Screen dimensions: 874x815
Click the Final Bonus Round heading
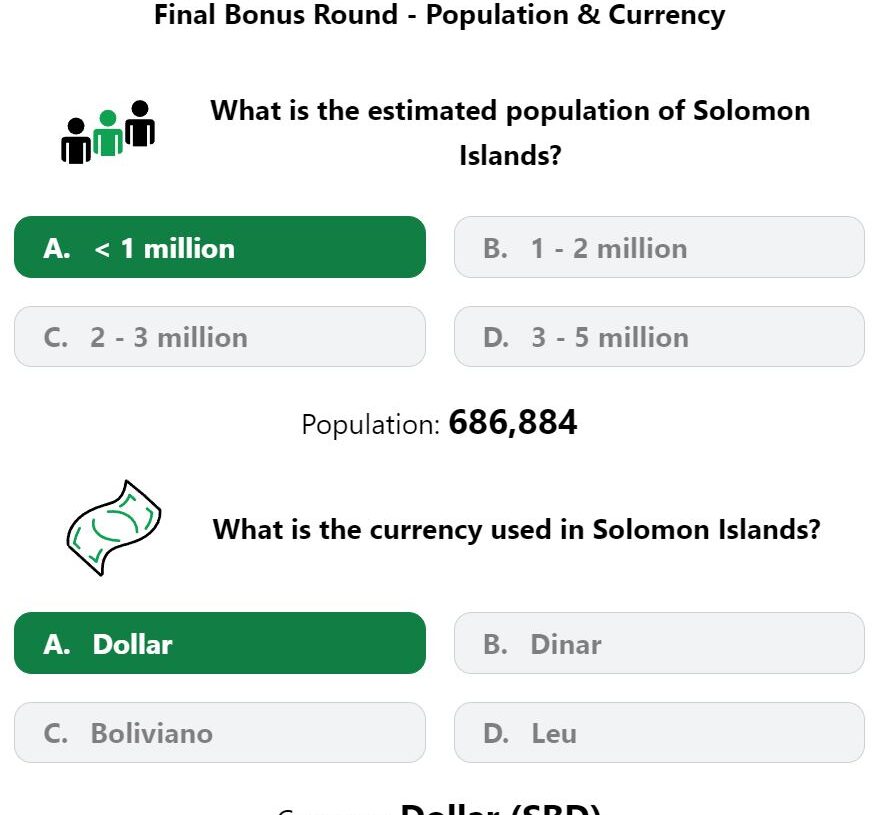[439, 15]
